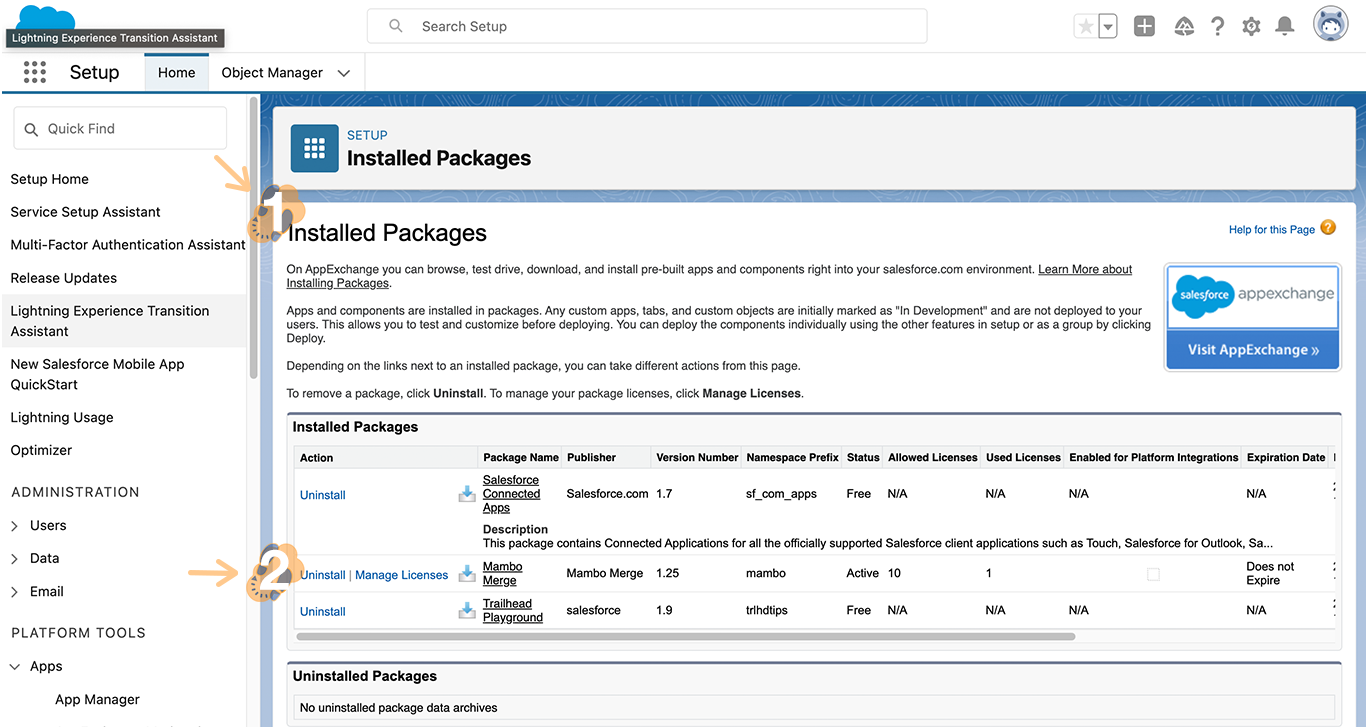
Task: Select the Home tab
Action: pyautogui.click(x=176, y=72)
